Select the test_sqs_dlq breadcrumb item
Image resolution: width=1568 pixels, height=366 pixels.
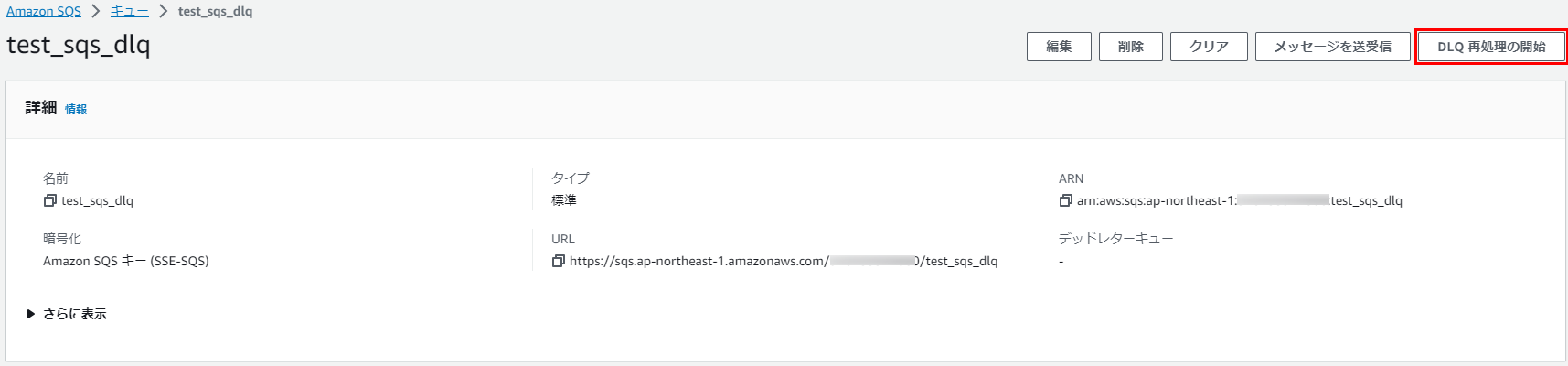pos(215,11)
